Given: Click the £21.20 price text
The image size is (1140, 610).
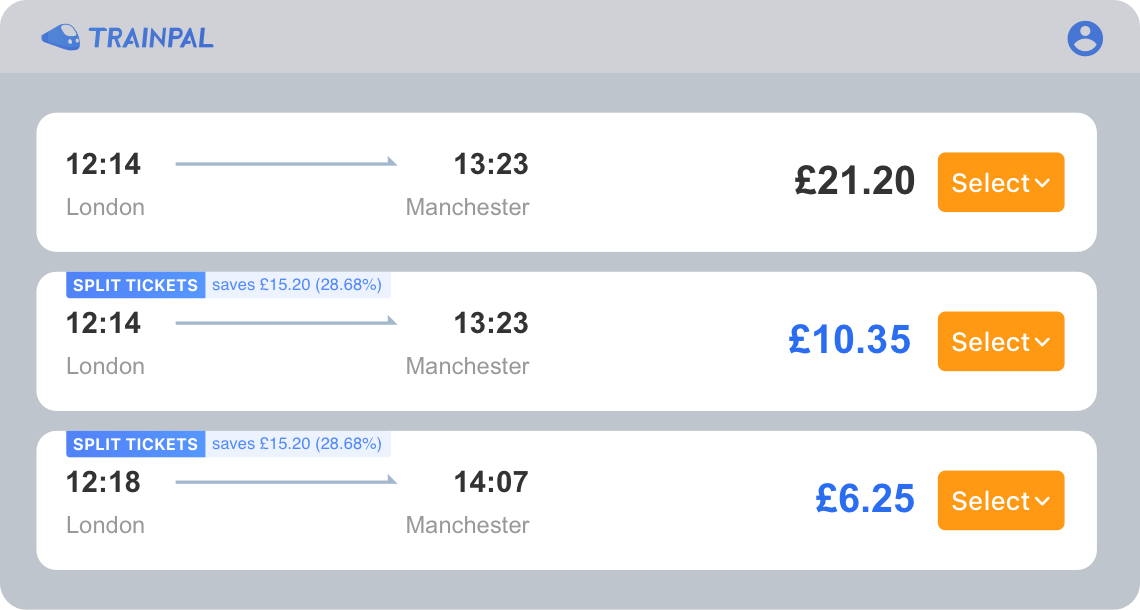Looking at the screenshot, I should point(854,181).
